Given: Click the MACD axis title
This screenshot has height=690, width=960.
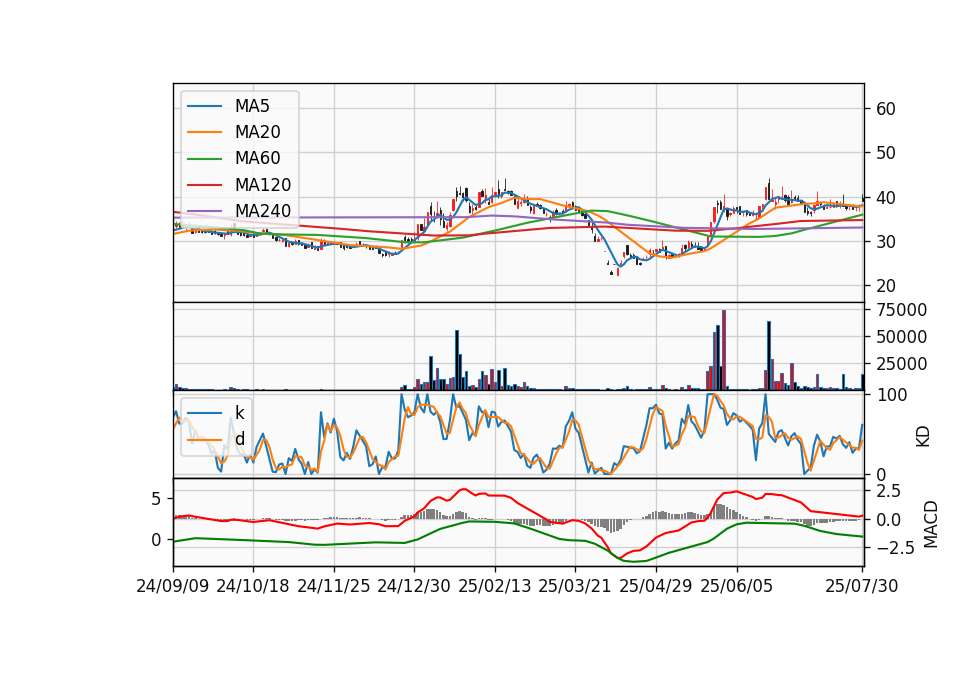Looking at the screenshot, I should coord(931,524).
